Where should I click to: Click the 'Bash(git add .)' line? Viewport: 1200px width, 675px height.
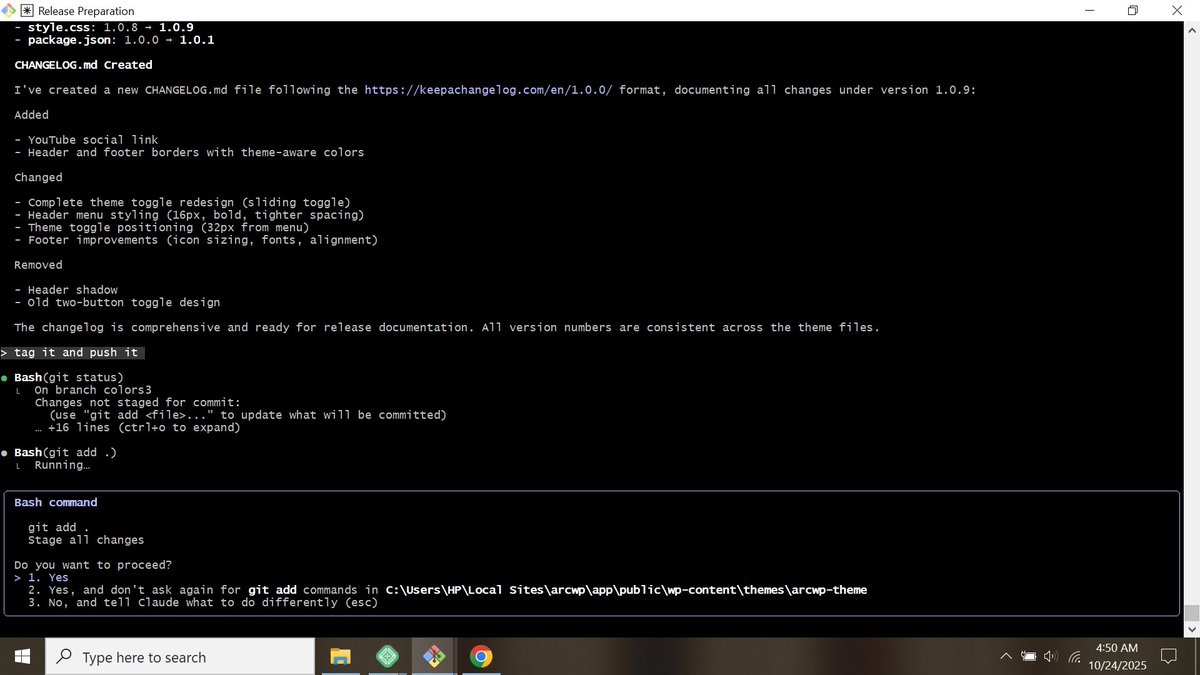tap(66, 452)
